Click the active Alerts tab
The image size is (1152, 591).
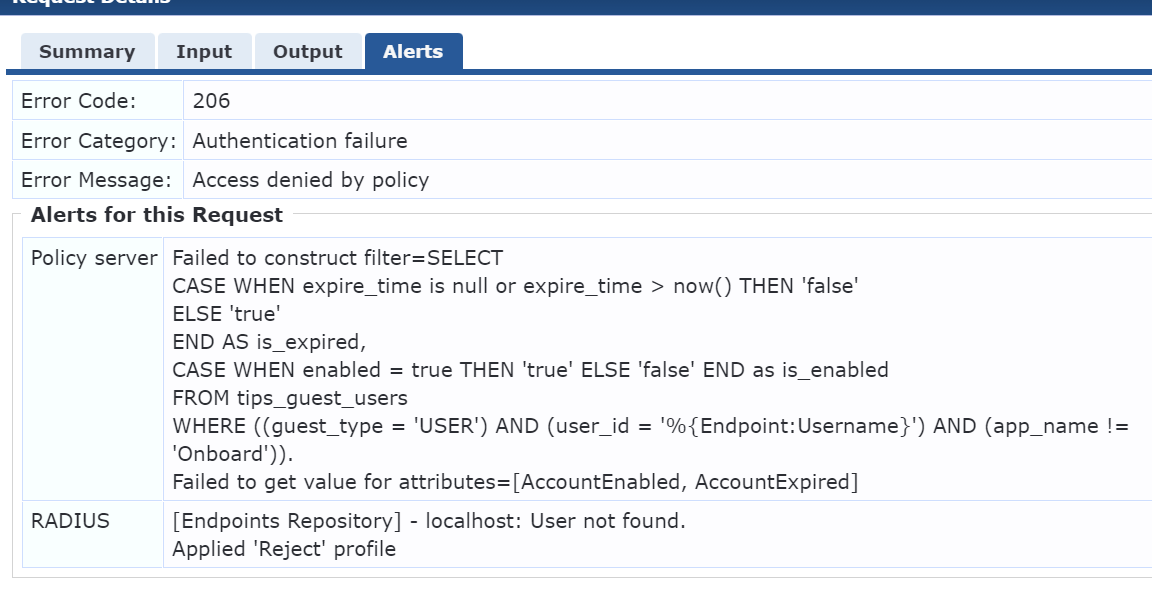[413, 52]
